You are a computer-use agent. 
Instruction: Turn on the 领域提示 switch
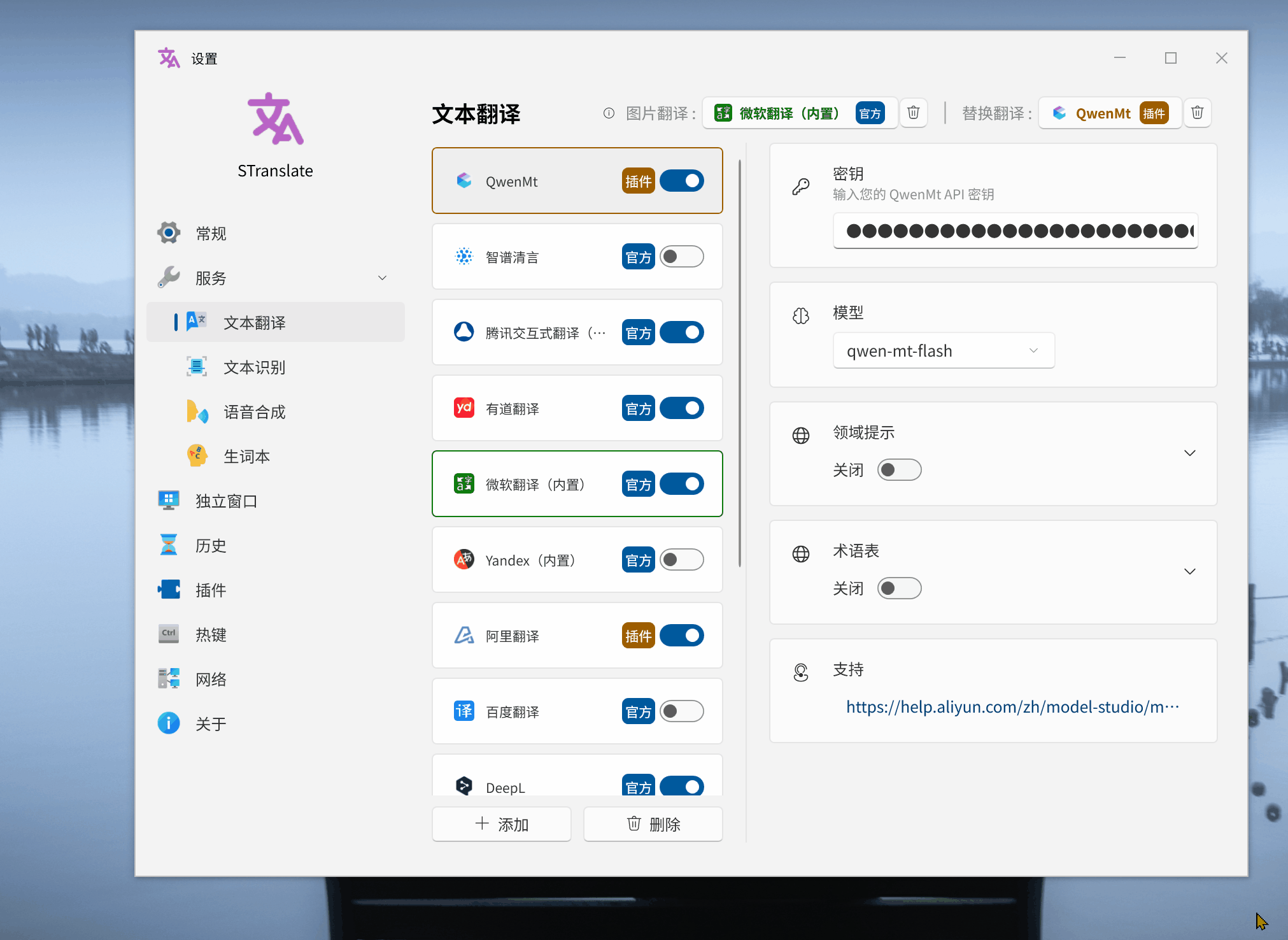(x=899, y=470)
